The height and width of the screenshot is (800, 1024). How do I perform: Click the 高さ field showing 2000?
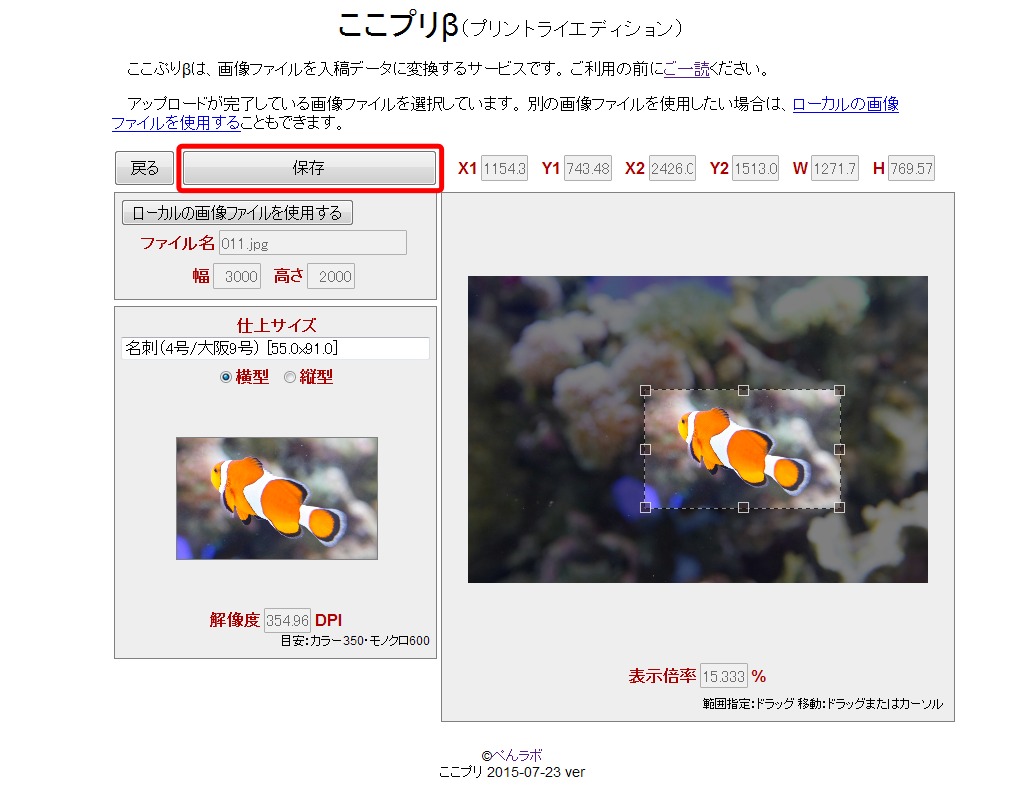coord(331,276)
